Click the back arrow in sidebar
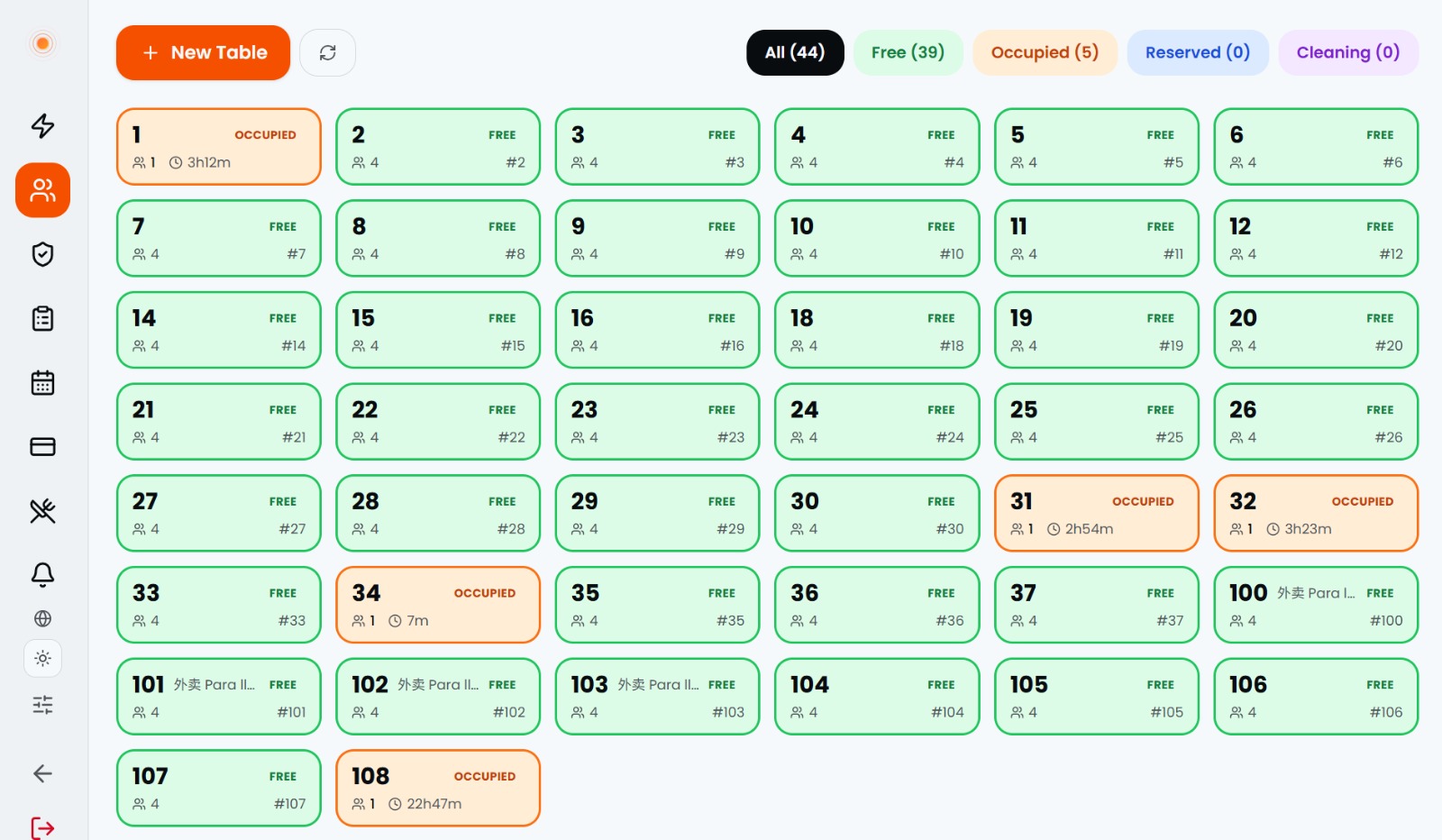This screenshot has height=840, width=1442. point(42,773)
